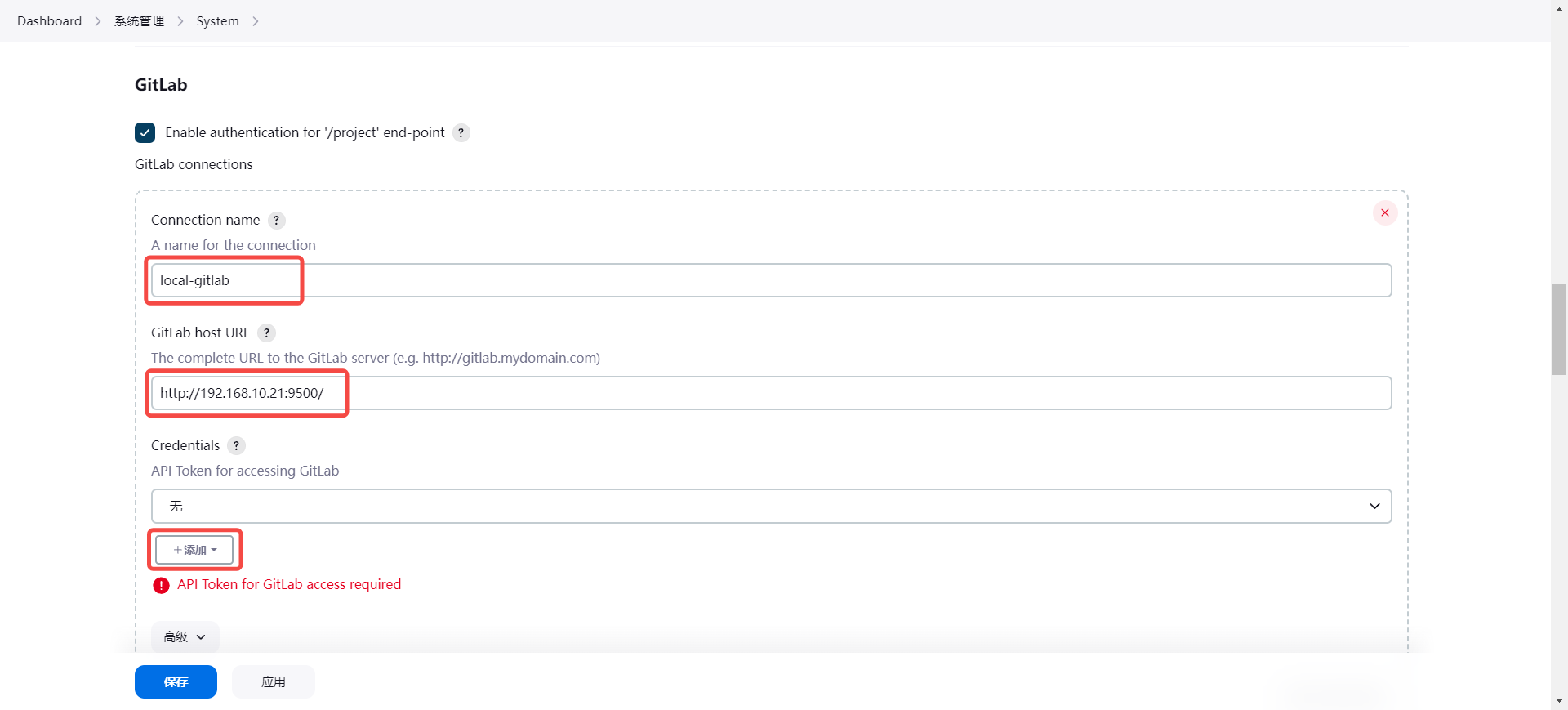
Task: Click help icon for '/project' end-point authentication
Action: pos(461,133)
